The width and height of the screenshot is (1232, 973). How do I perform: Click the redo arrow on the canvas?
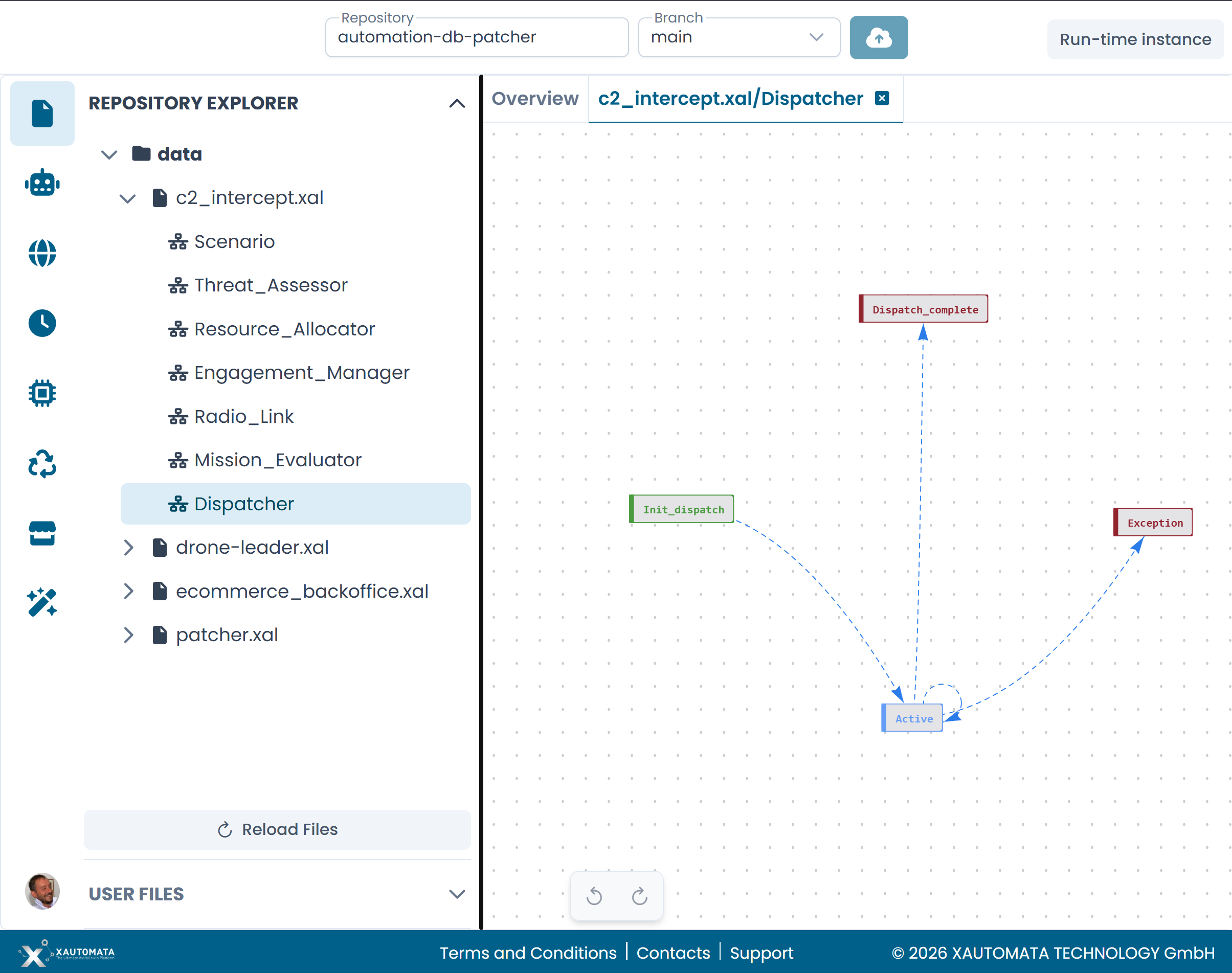(640, 895)
